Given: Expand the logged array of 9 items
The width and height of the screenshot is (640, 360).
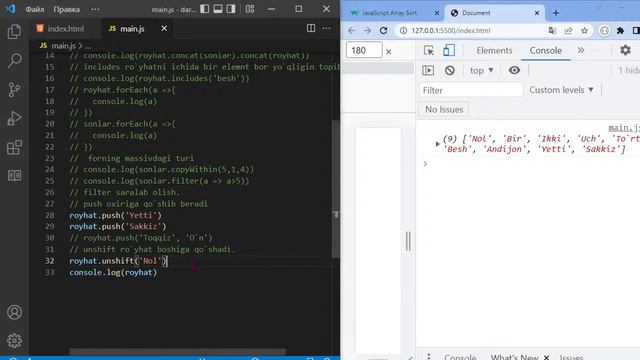Looking at the screenshot, I should [437, 144].
